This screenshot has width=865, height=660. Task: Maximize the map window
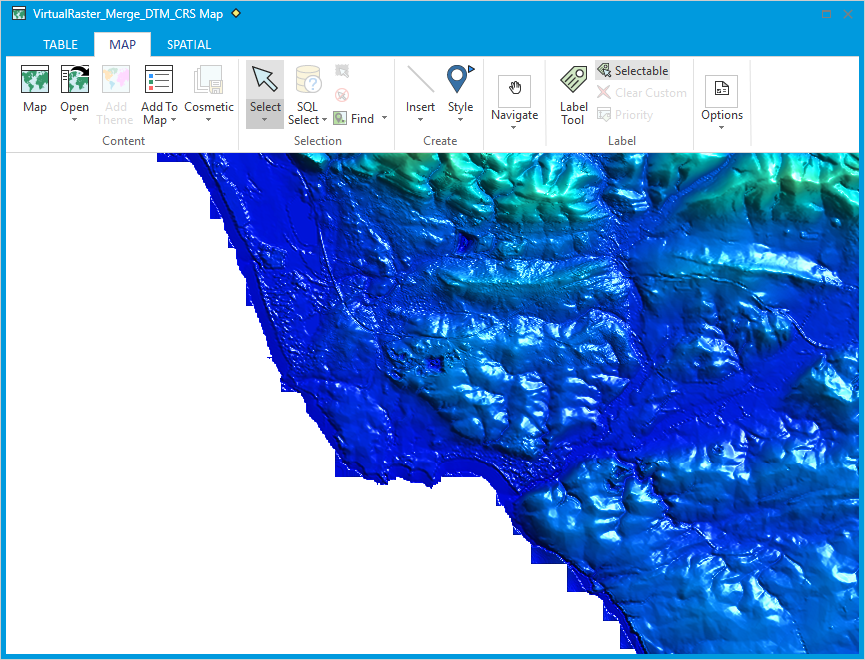pyautogui.click(x=826, y=14)
